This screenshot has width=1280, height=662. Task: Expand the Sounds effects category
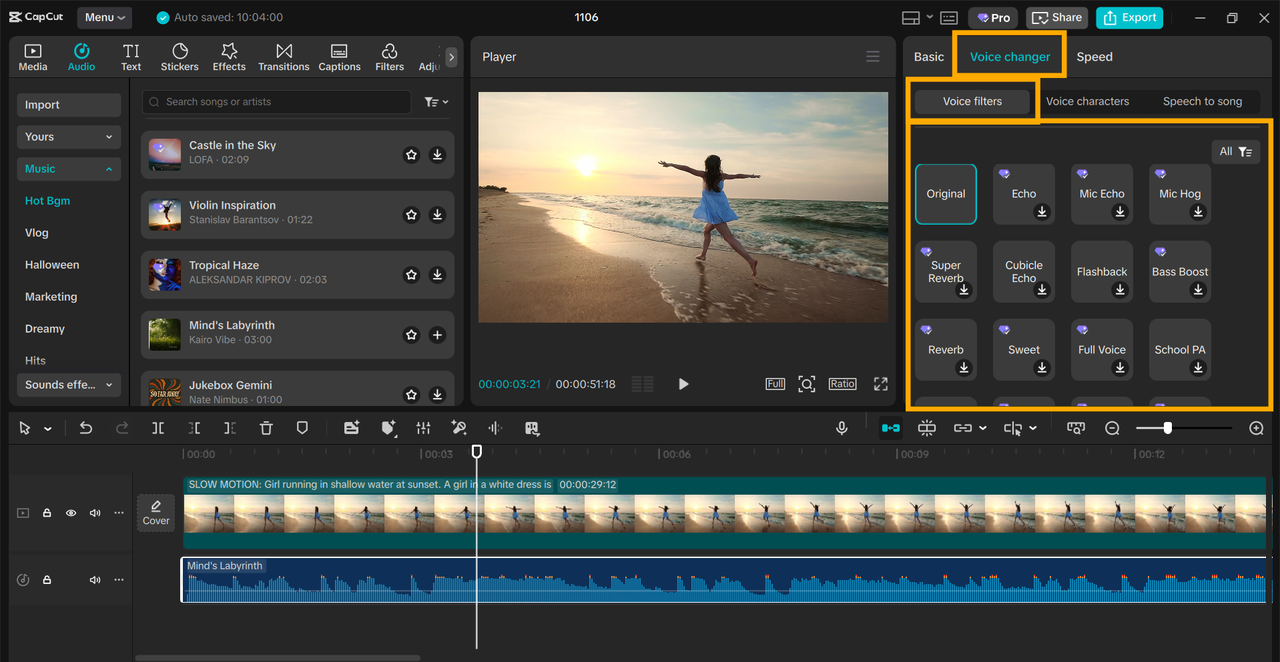click(x=69, y=385)
